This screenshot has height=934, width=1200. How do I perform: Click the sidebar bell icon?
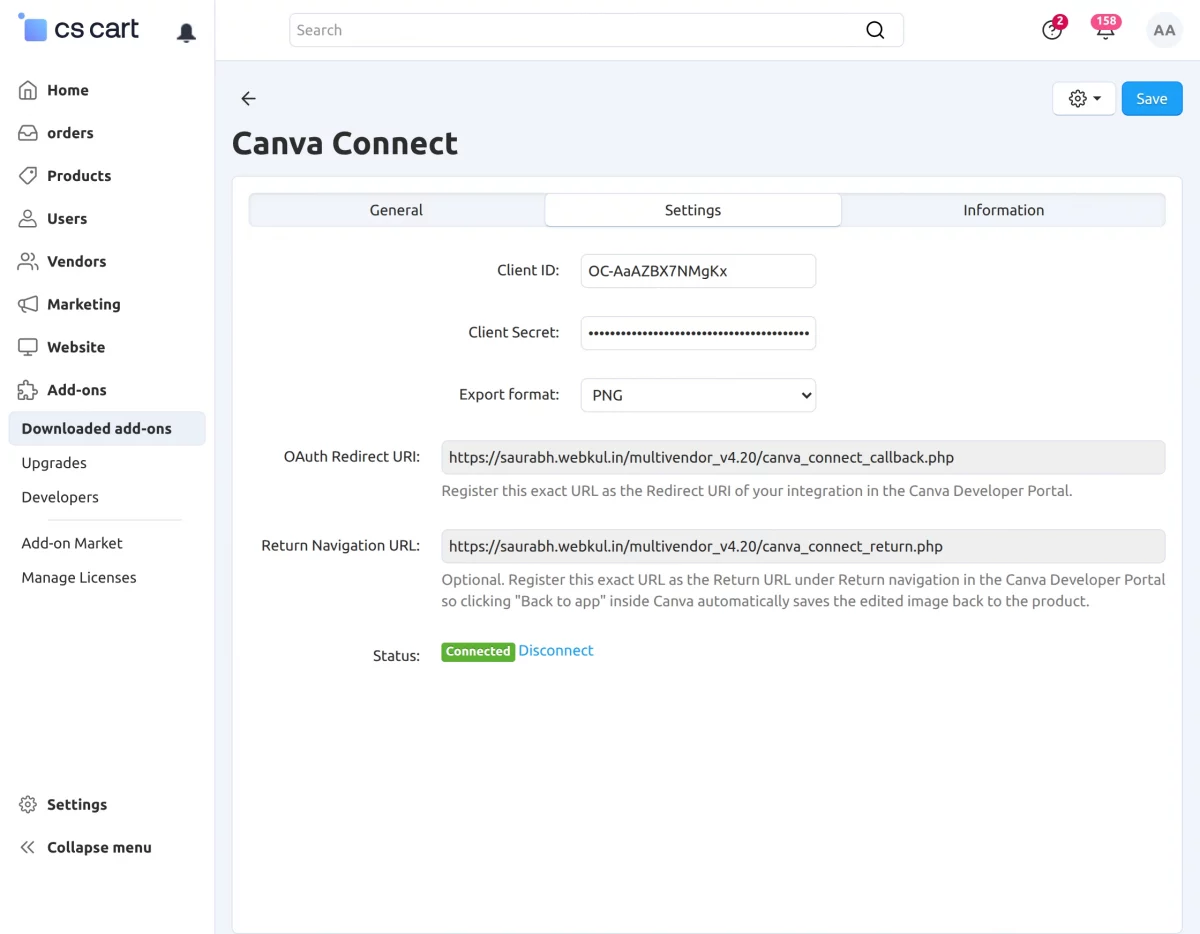pos(186,33)
